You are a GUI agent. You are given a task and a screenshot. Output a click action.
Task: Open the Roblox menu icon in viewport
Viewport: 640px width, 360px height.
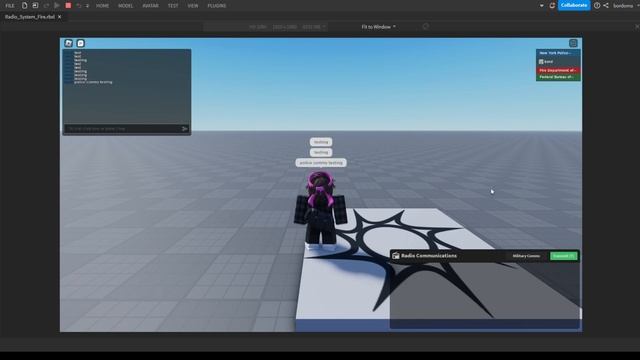point(69,43)
